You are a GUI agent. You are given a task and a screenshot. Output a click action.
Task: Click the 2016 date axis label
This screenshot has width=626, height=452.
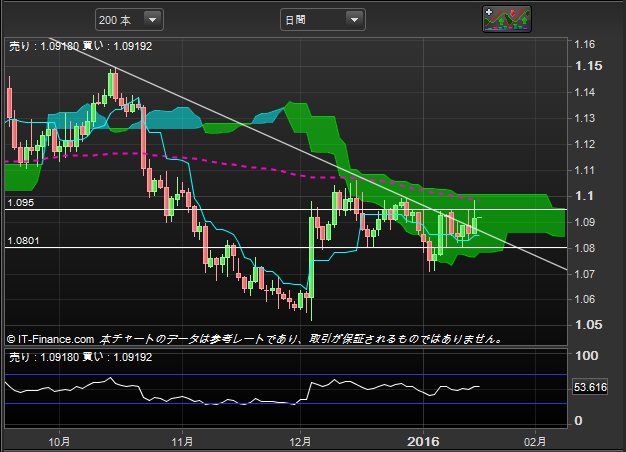point(423,442)
